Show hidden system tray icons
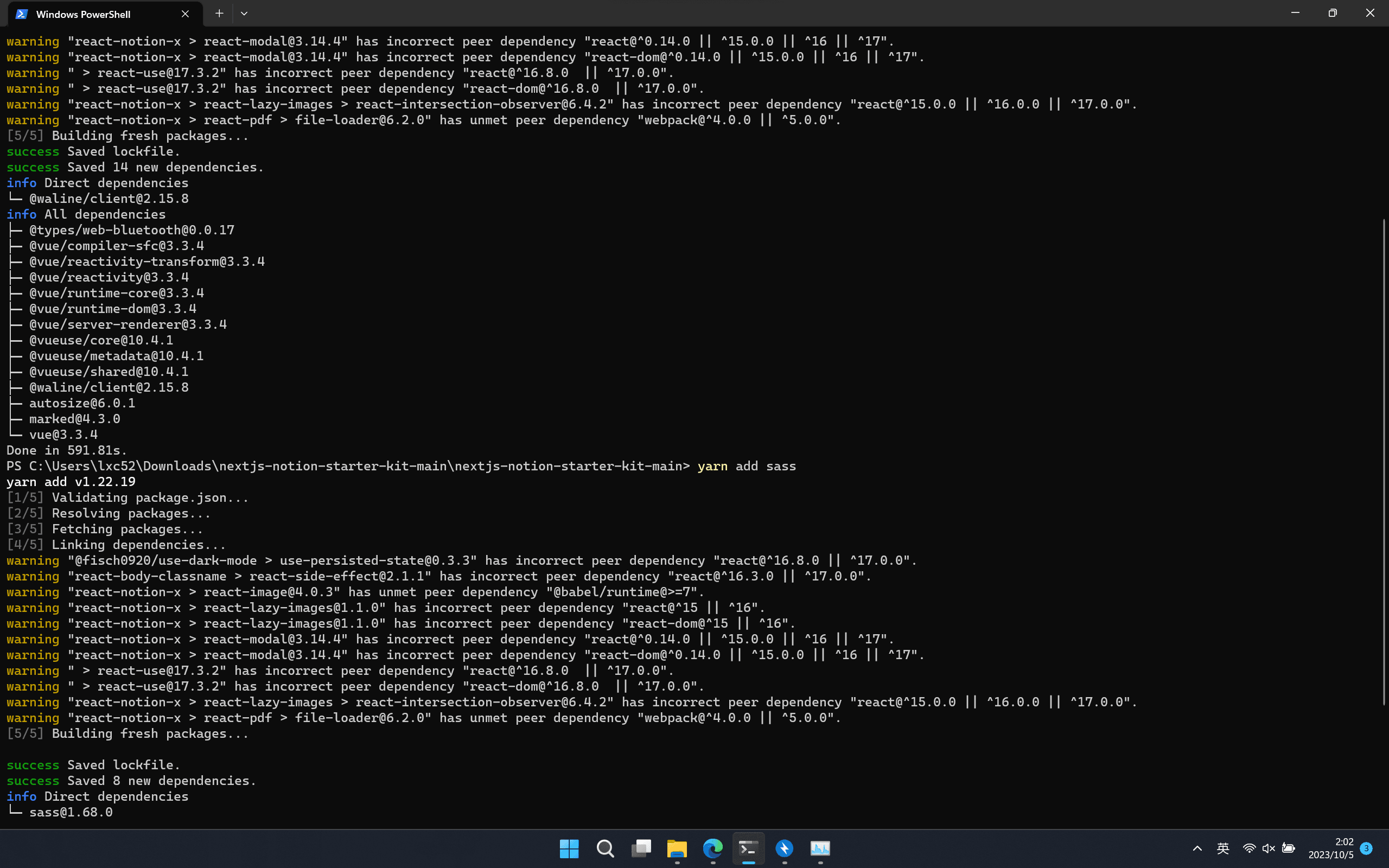Image resolution: width=1389 pixels, height=868 pixels. point(1197,848)
